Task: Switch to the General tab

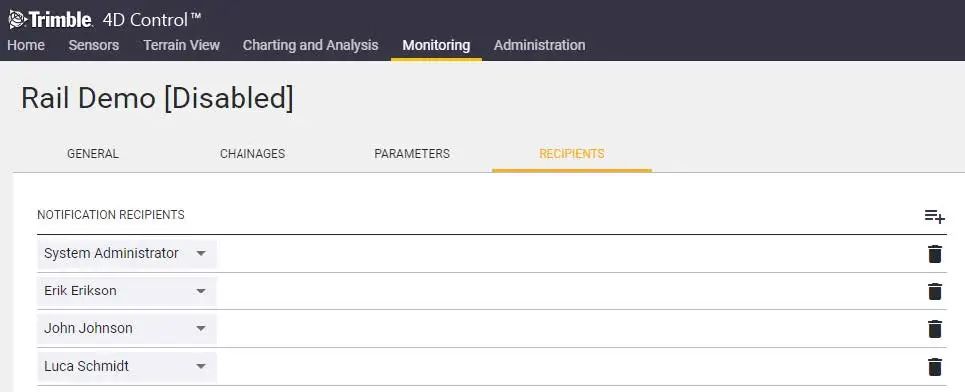Action: click(x=93, y=154)
